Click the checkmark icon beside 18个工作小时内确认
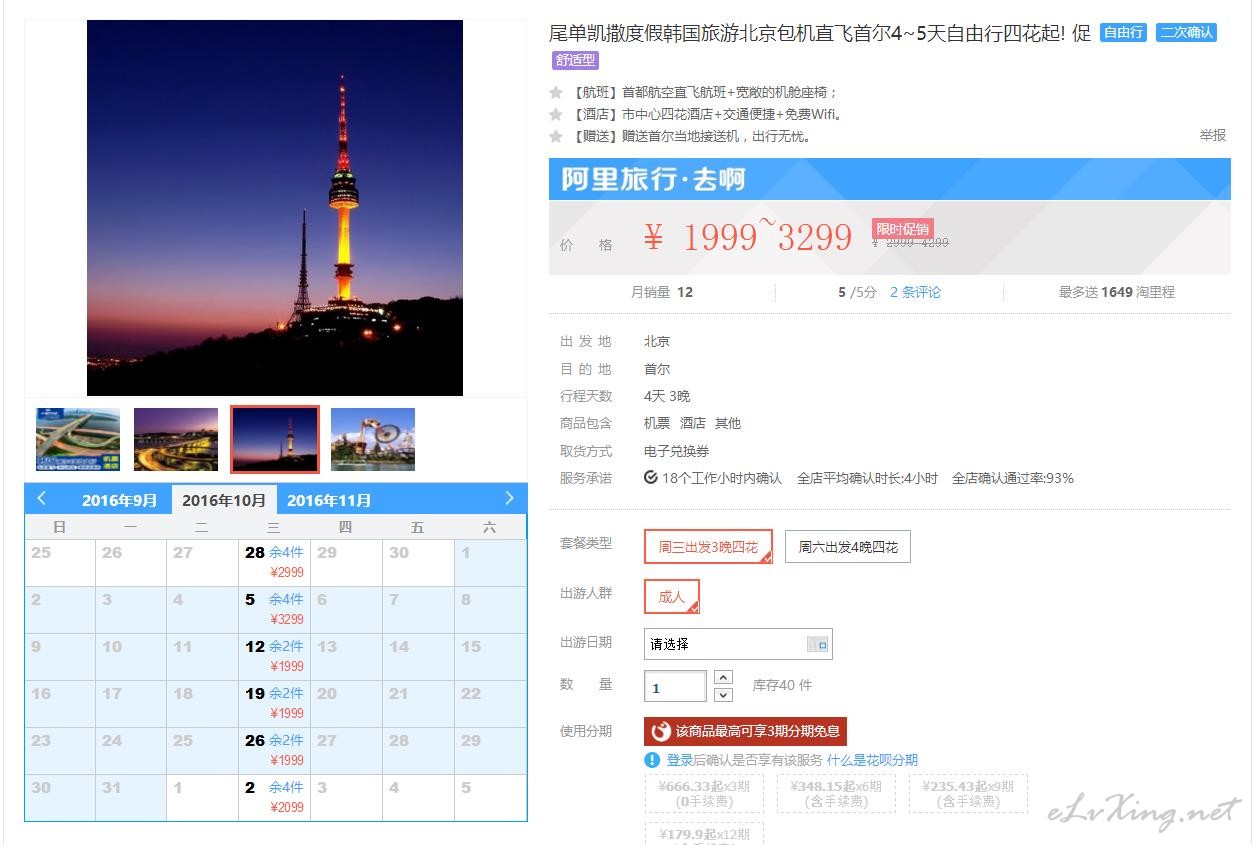Image resolution: width=1252 pixels, height=845 pixels. coord(651,478)
